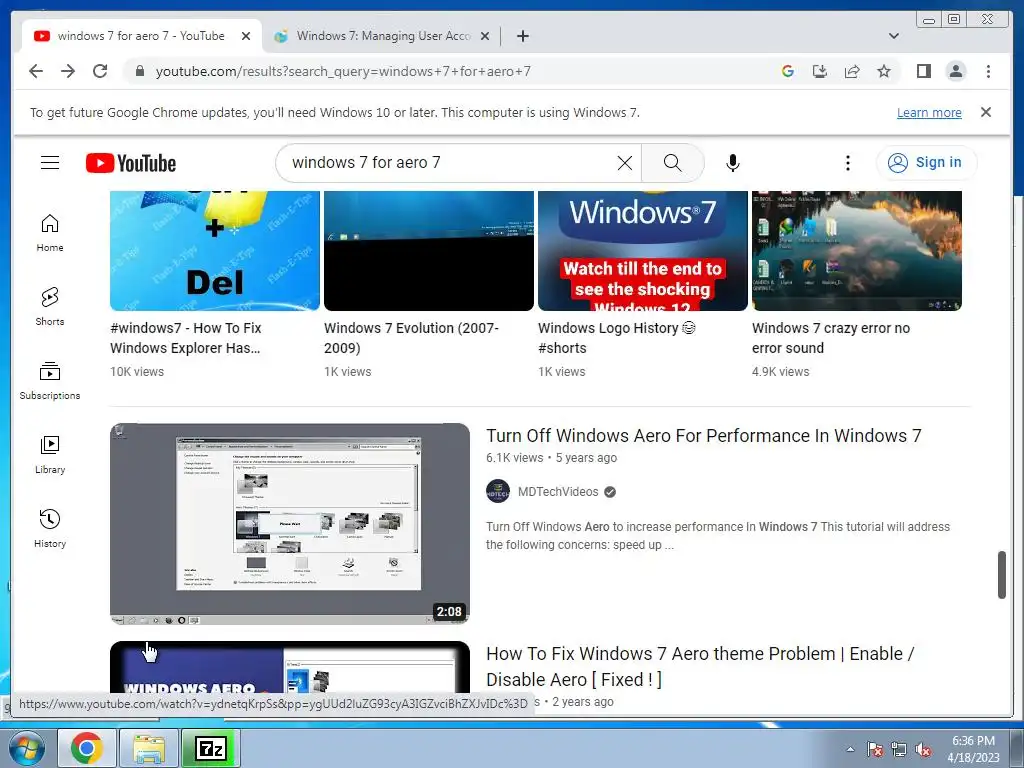
Task: Open the Ctrl+Del Explorer fix short thumbnail
Action: pyautogui.click(x=215, y=251)
